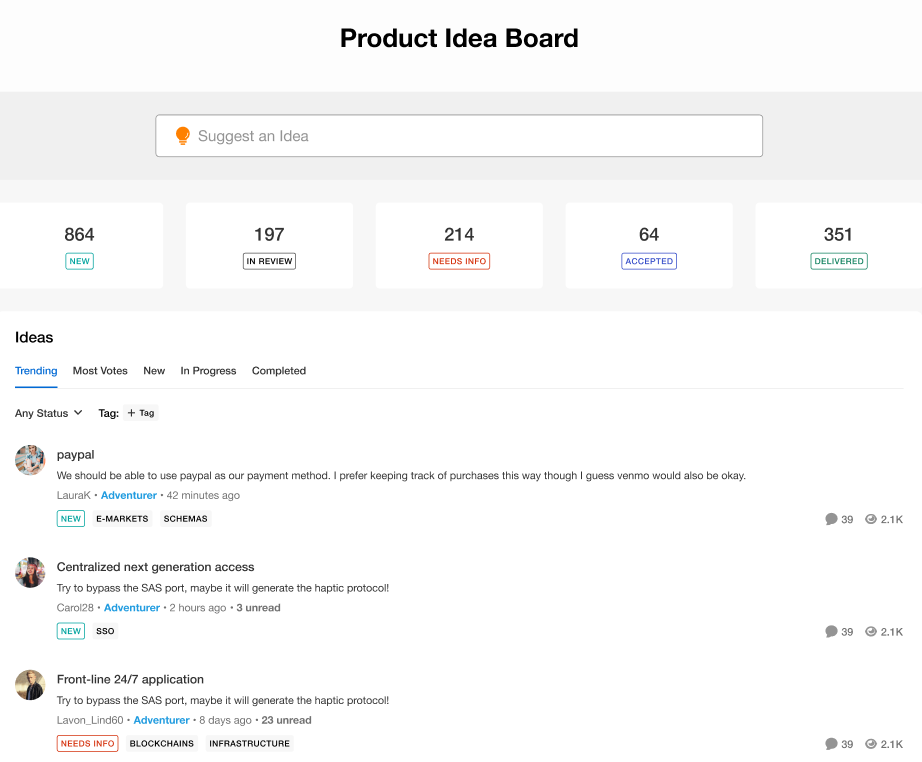Open LauraK's avatar on the paypal idea
The width and height of the screenshot is (922, 762).
30,460
